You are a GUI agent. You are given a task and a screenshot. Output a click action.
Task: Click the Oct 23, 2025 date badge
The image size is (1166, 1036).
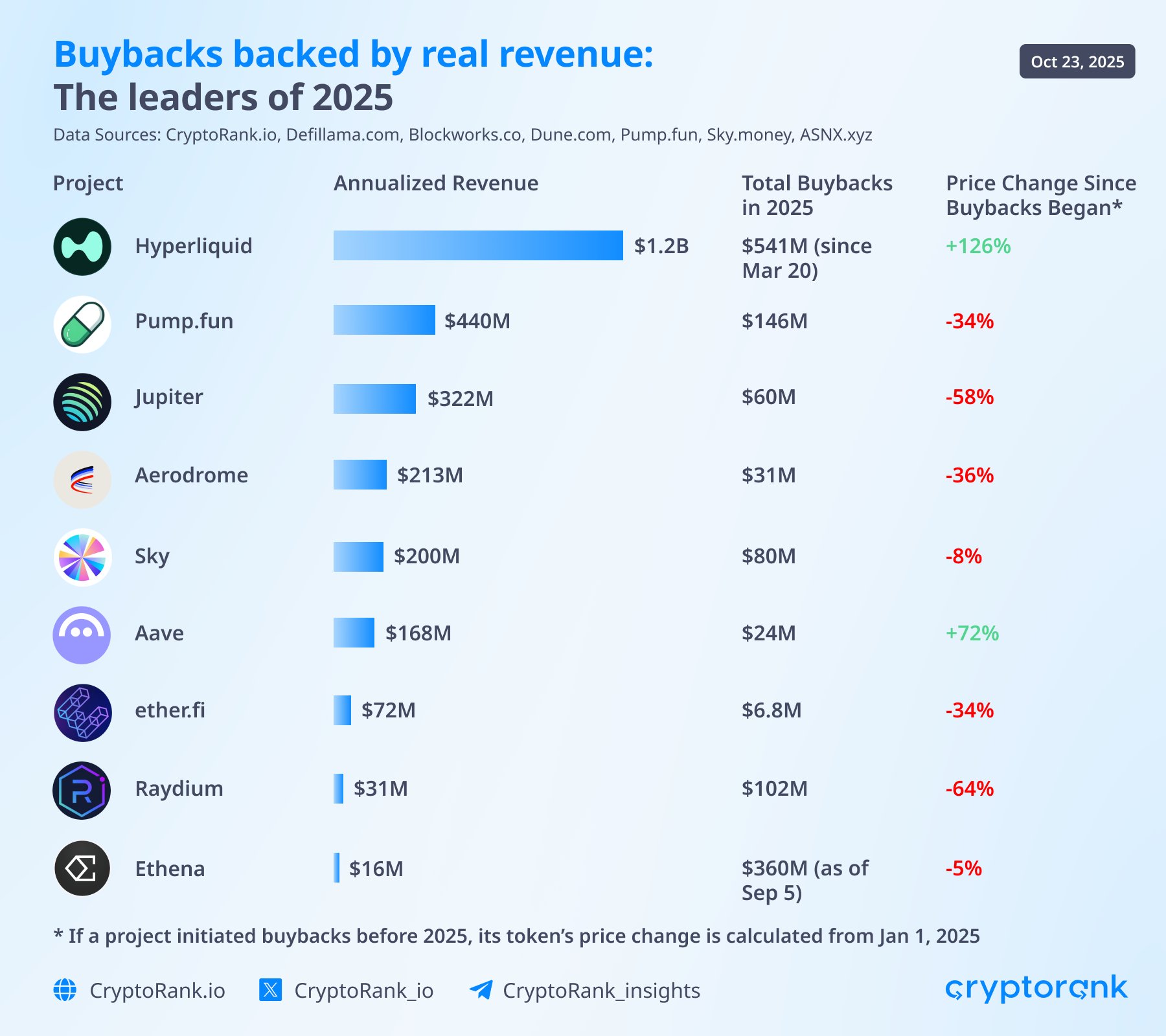click(x=1077, y=62)
